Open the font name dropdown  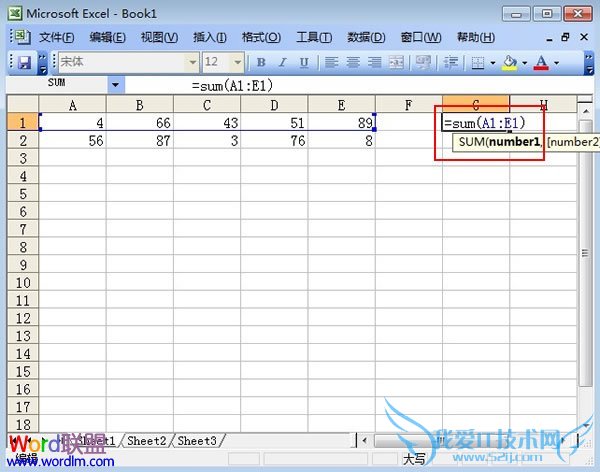[192, 62]
